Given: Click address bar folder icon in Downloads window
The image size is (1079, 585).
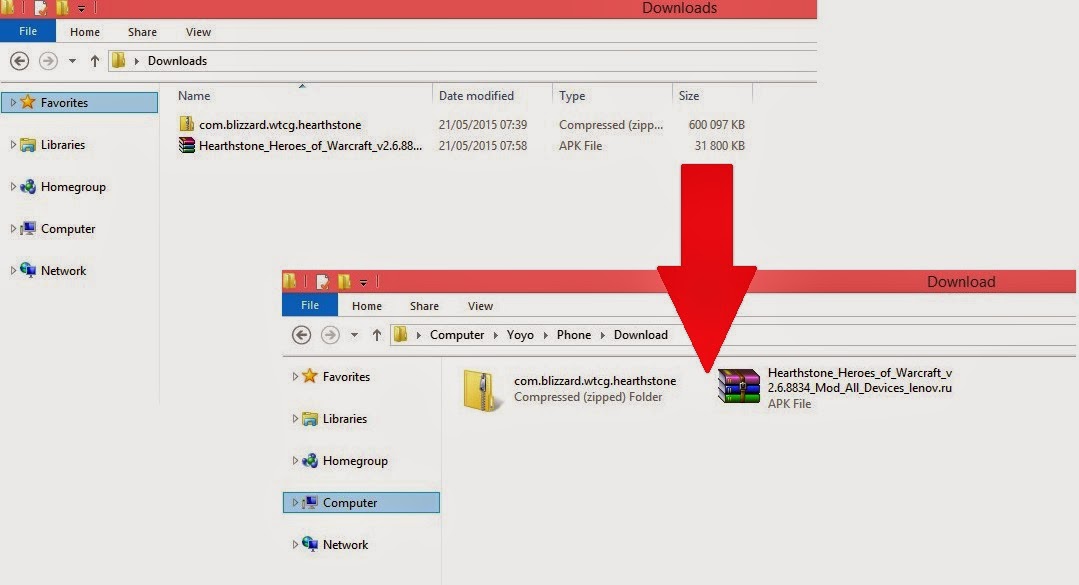Looking at the screenshot, I should (118, 61).
